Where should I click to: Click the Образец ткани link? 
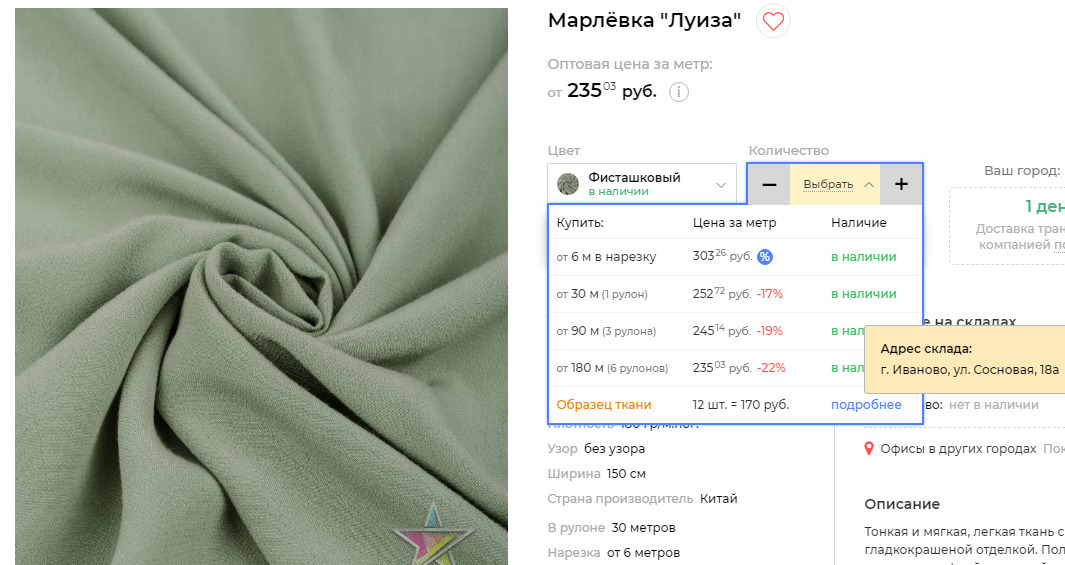point(604,405)
